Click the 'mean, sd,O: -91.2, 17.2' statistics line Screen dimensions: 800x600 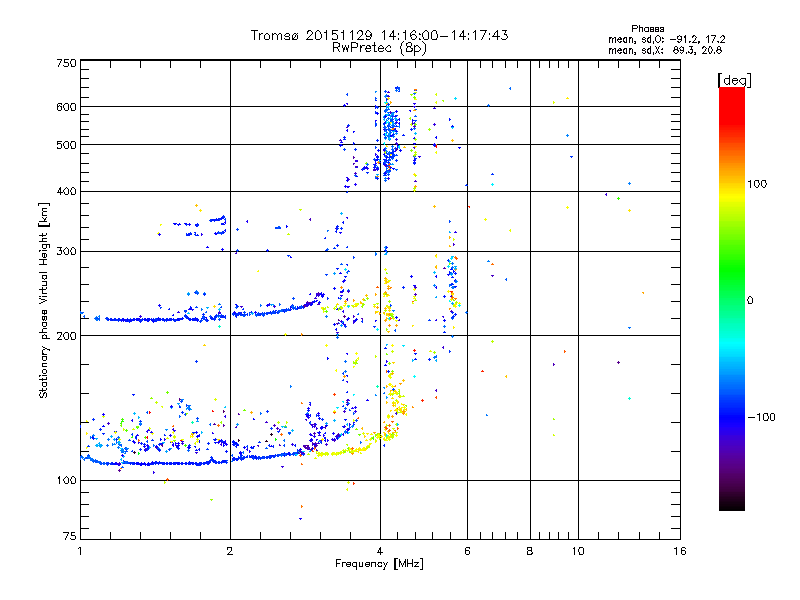click(666, 39)
